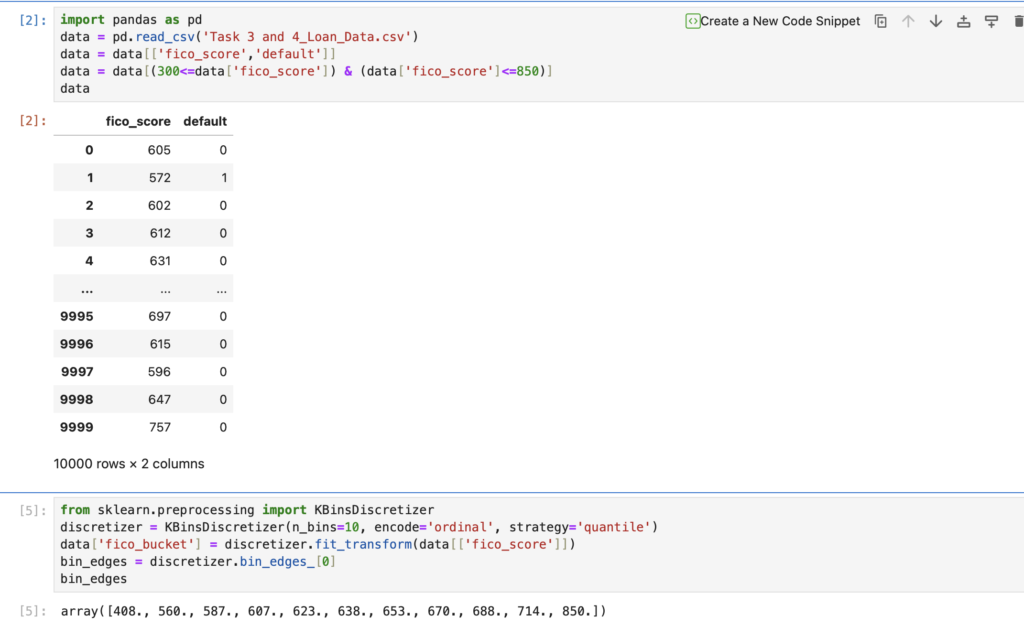Click the duplicate cell icon in cell toolbar
1024x626 pixels.
[880, 21]
